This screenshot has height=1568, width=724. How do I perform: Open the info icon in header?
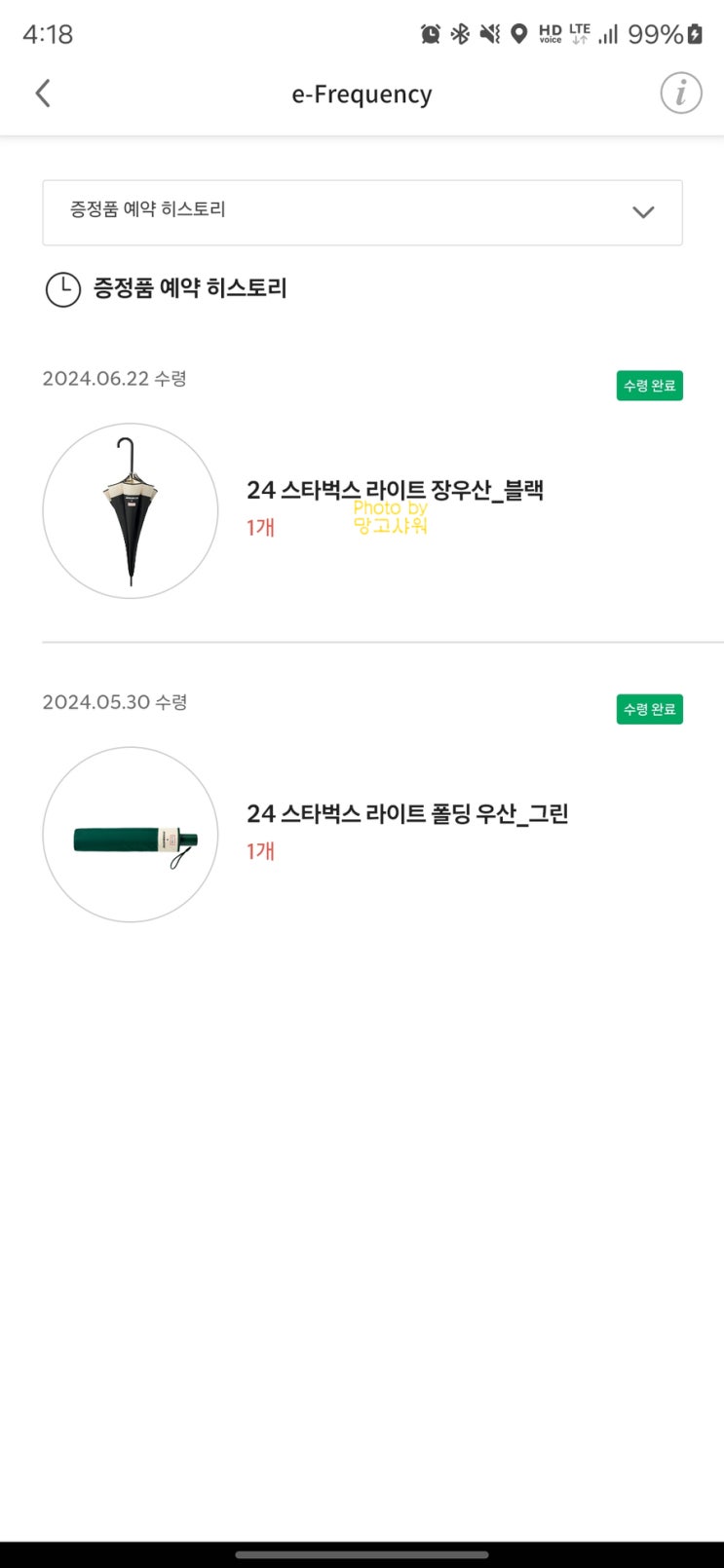coord(680,93)
